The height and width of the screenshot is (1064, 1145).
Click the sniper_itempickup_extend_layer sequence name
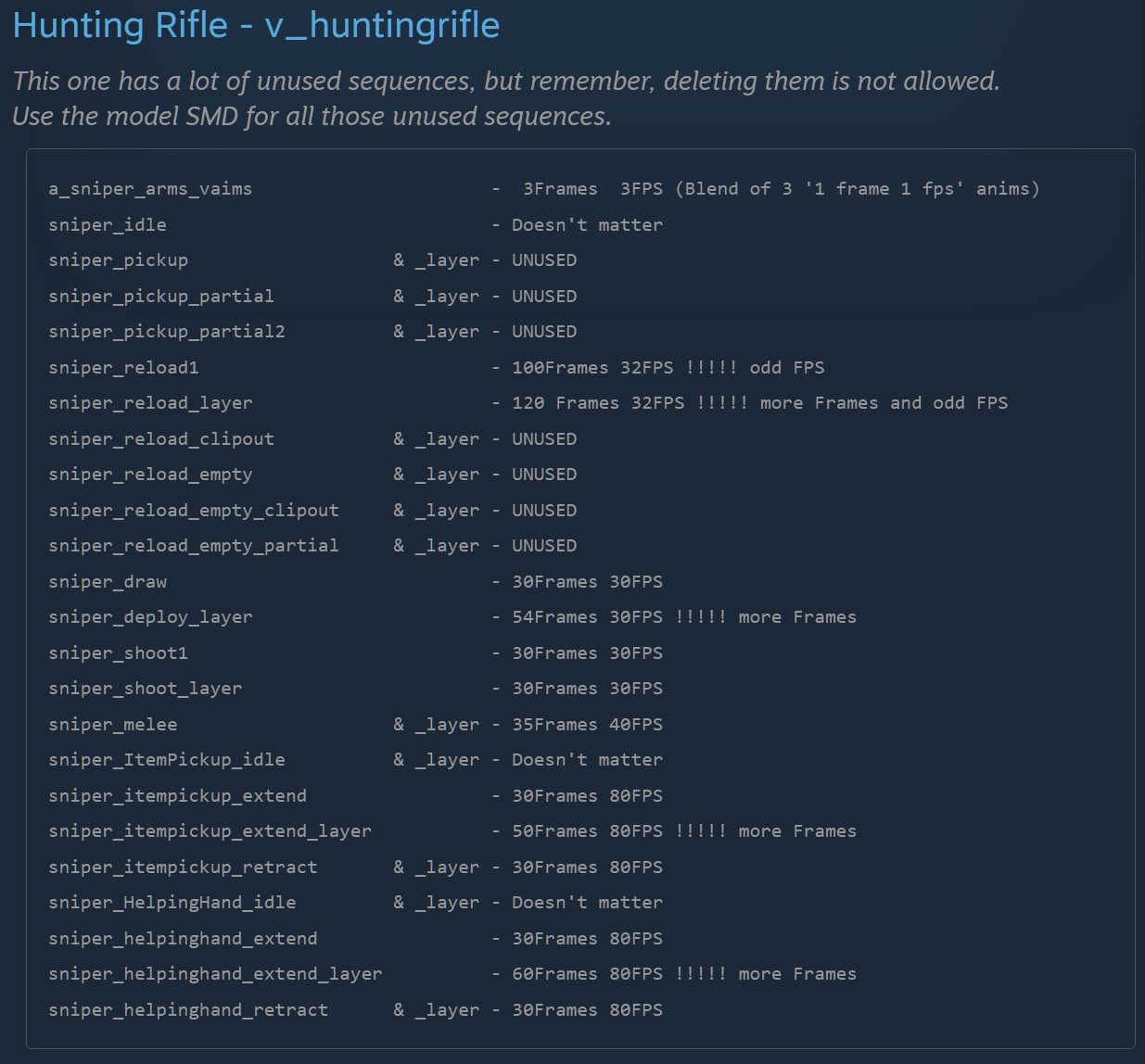tap(210, 831)
